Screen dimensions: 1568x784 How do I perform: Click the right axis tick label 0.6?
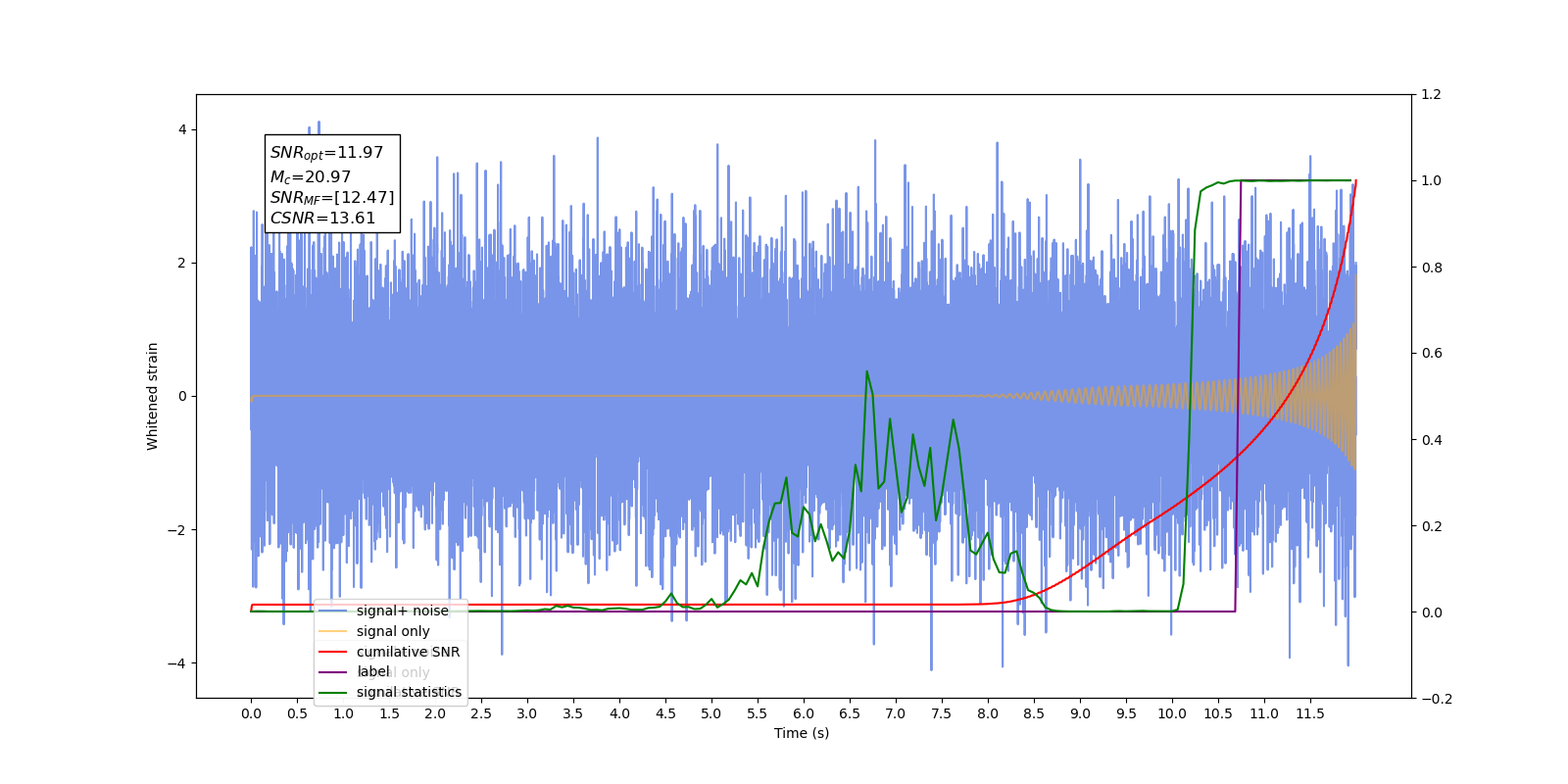click(x=1431, y=353)
